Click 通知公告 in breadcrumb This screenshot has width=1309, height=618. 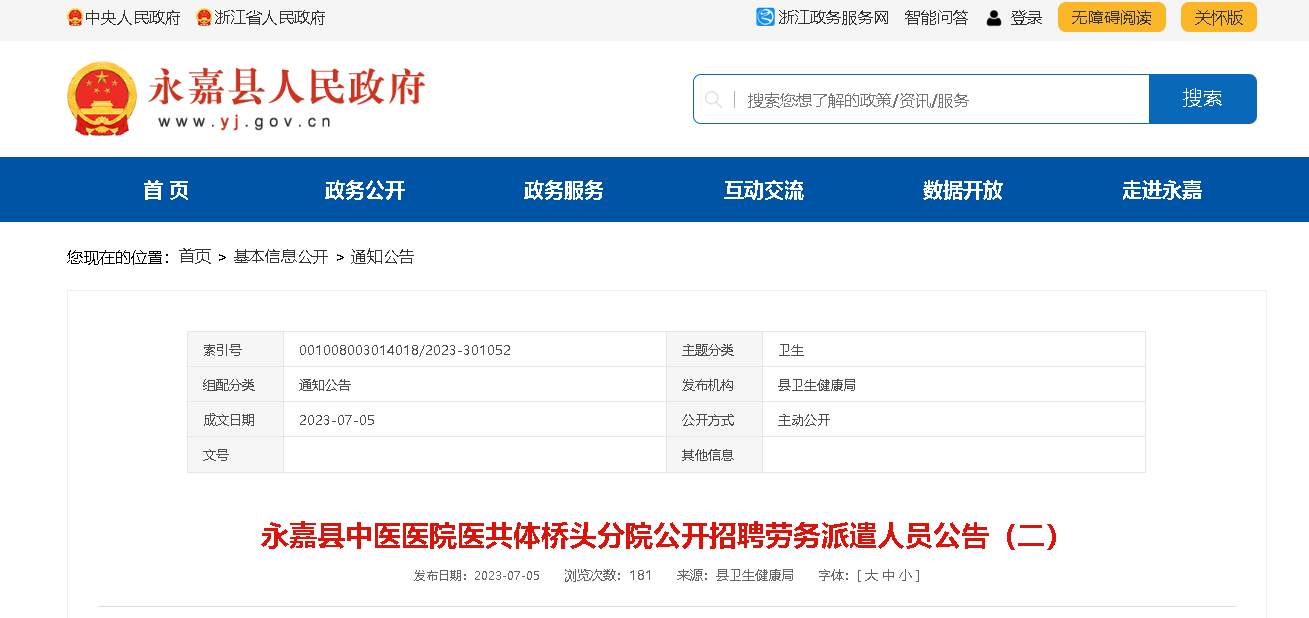[x=382, y=257]
